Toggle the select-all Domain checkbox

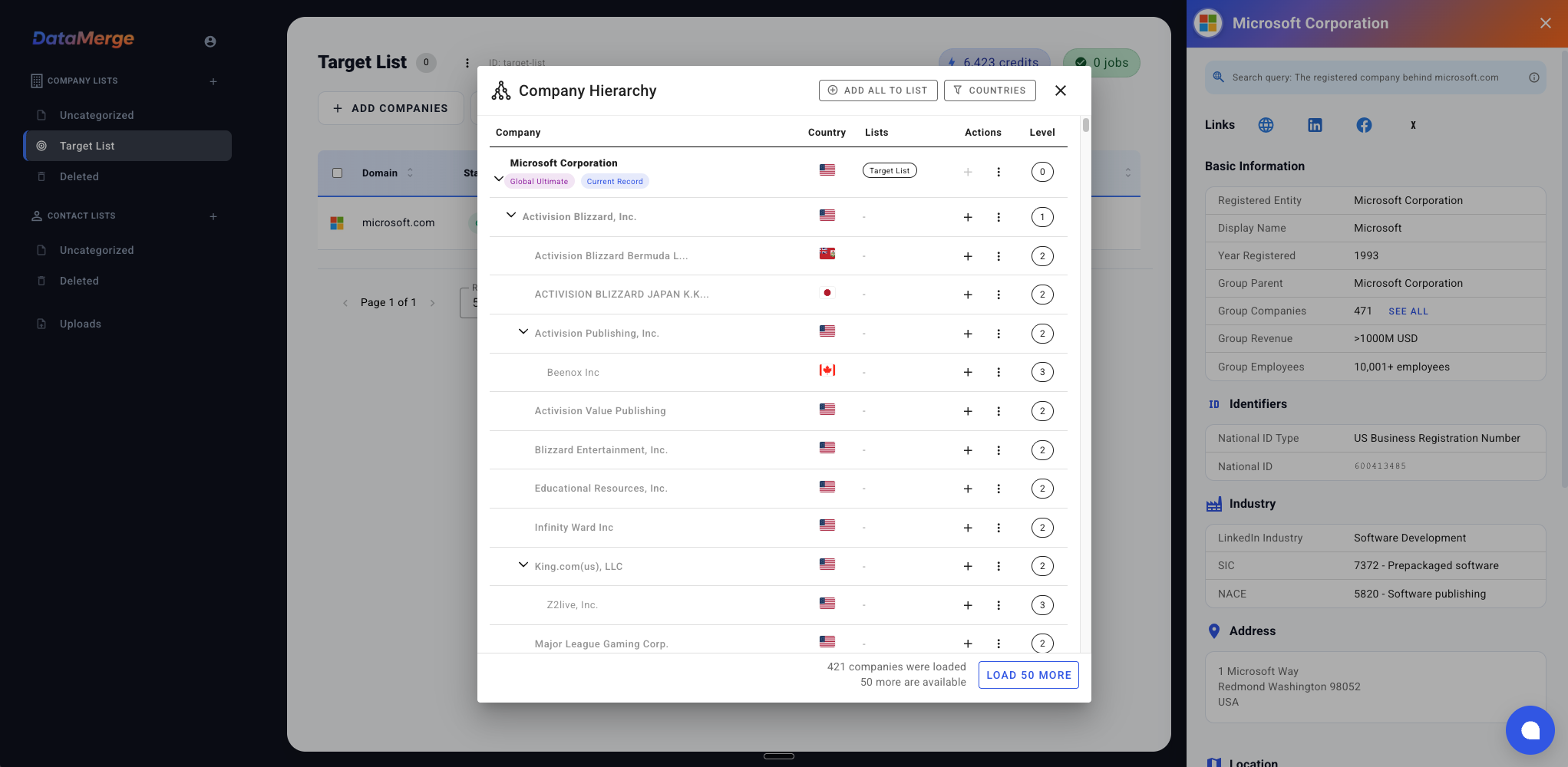pos(337,173)
